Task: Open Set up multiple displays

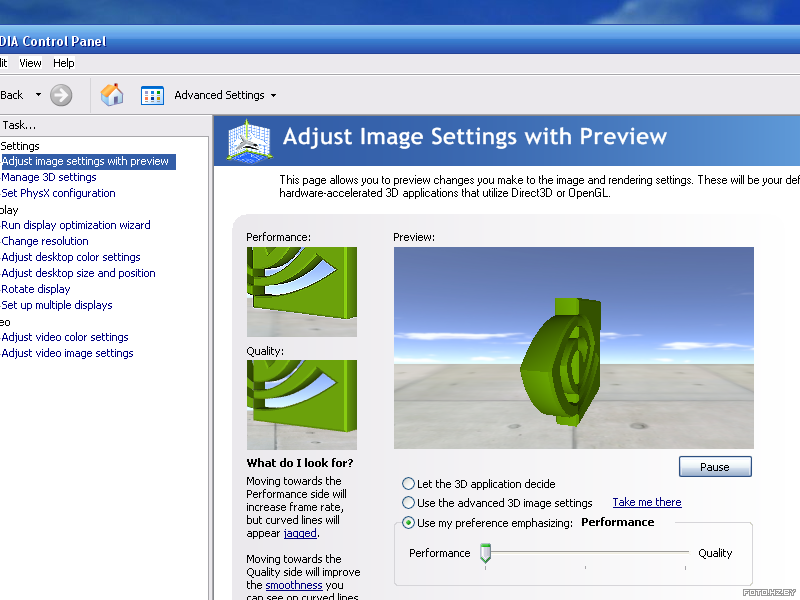Action: point(57,305)
